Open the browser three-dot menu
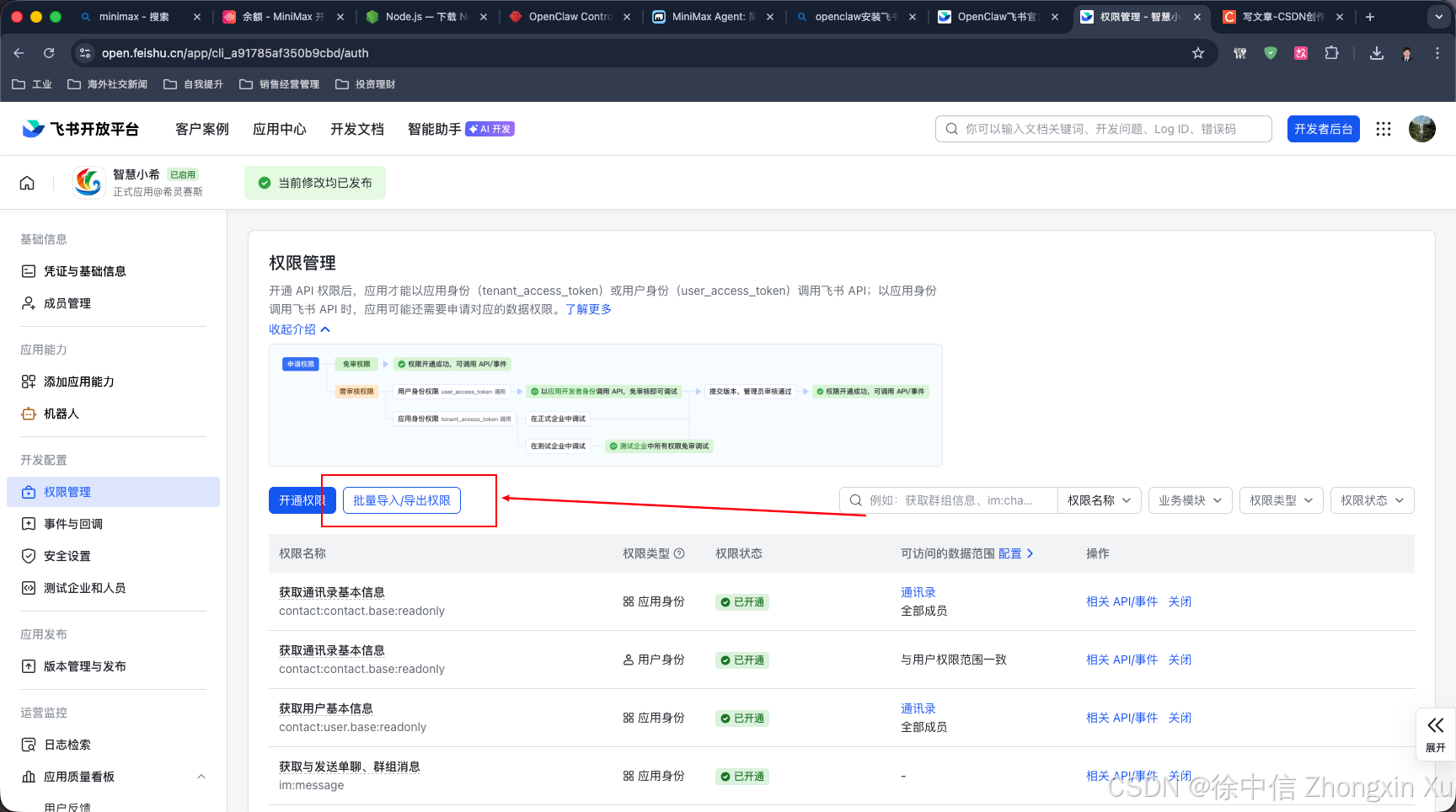 tap(1437, 53)
